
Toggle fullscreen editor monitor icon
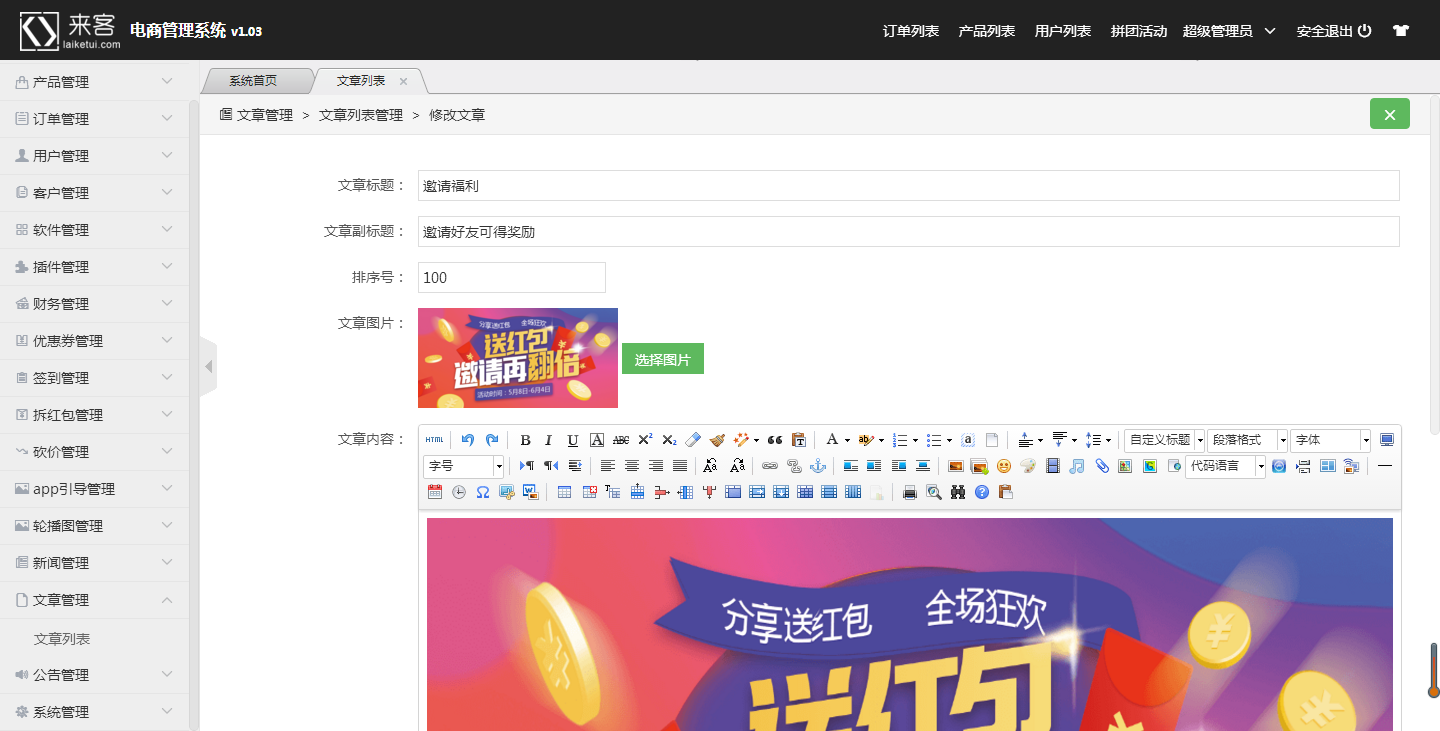1387,440
